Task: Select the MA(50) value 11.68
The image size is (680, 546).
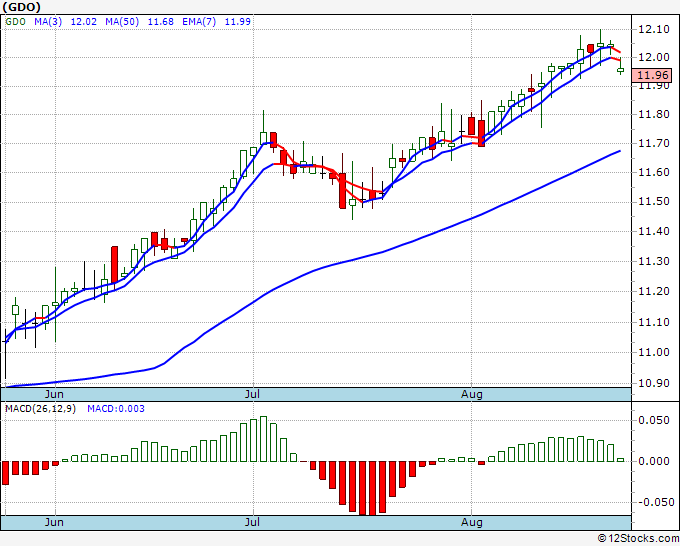Action: (x=160, y=21)
